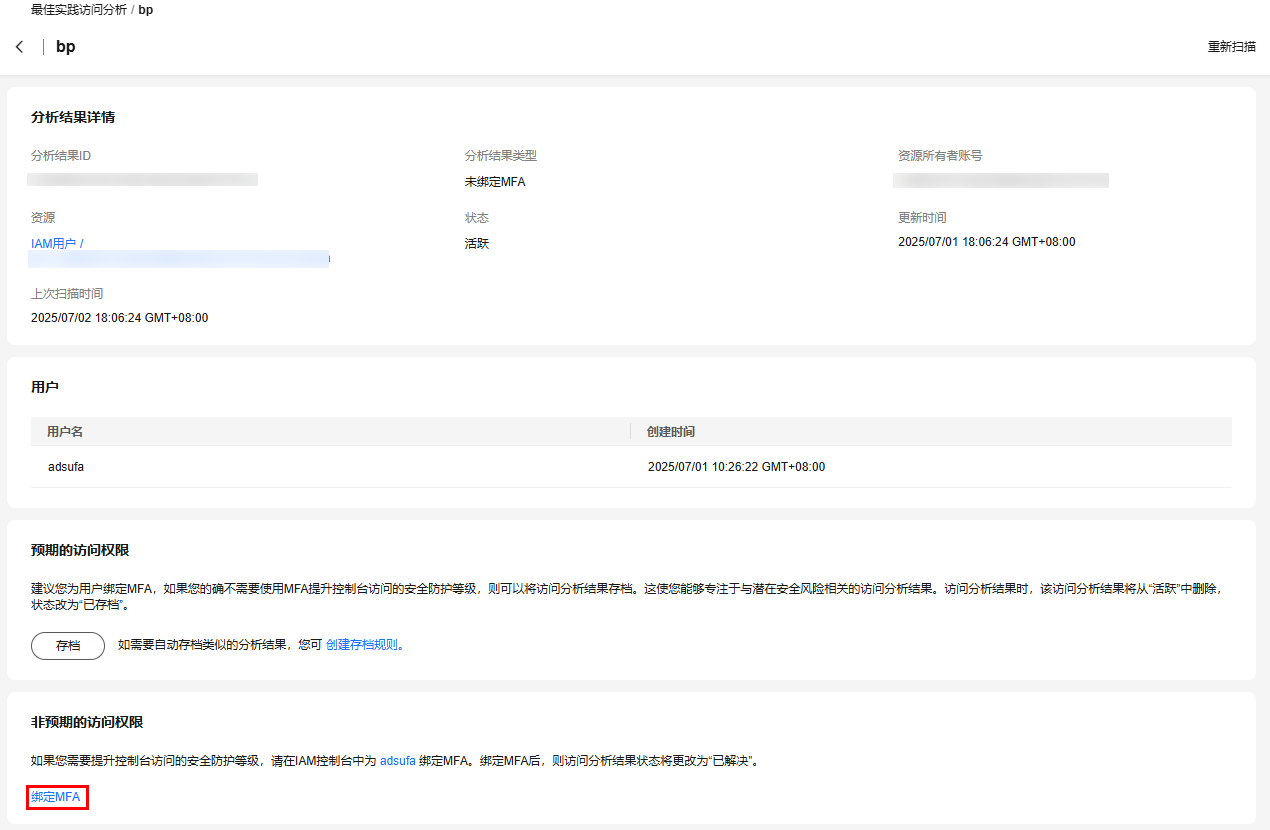Click the 未绑定MFA result type value

pos(495,182)
